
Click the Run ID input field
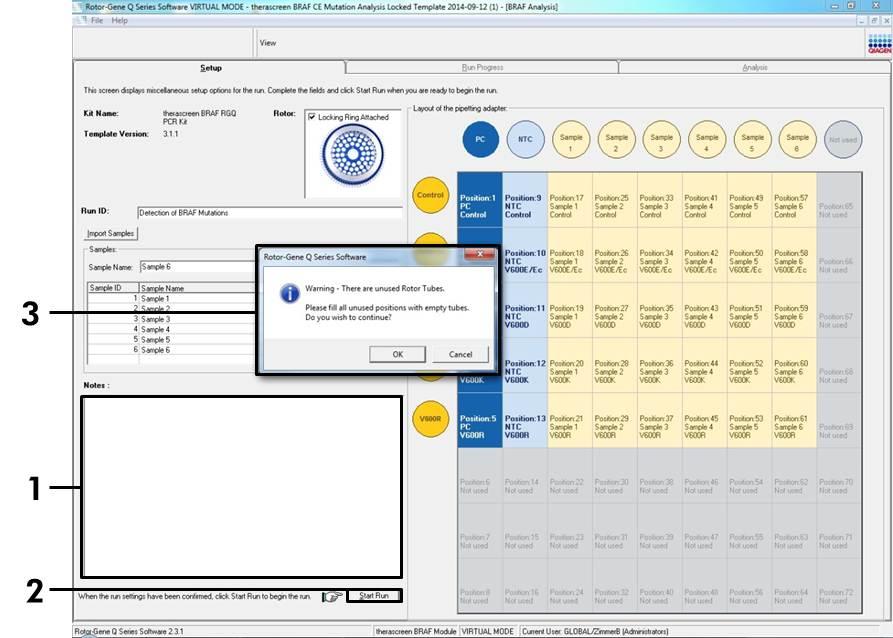pyautogui.click(x=269, y=213)
